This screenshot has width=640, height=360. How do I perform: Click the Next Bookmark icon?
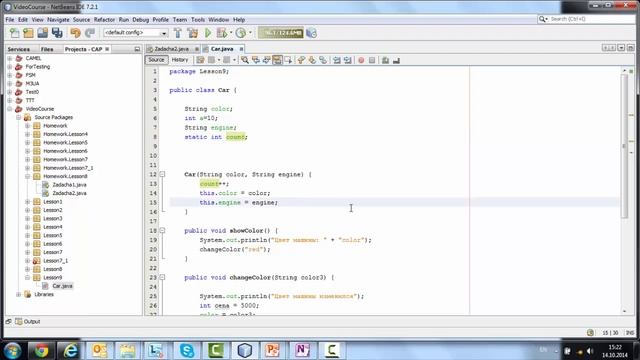pyautogui.click(x=312, y=60)
